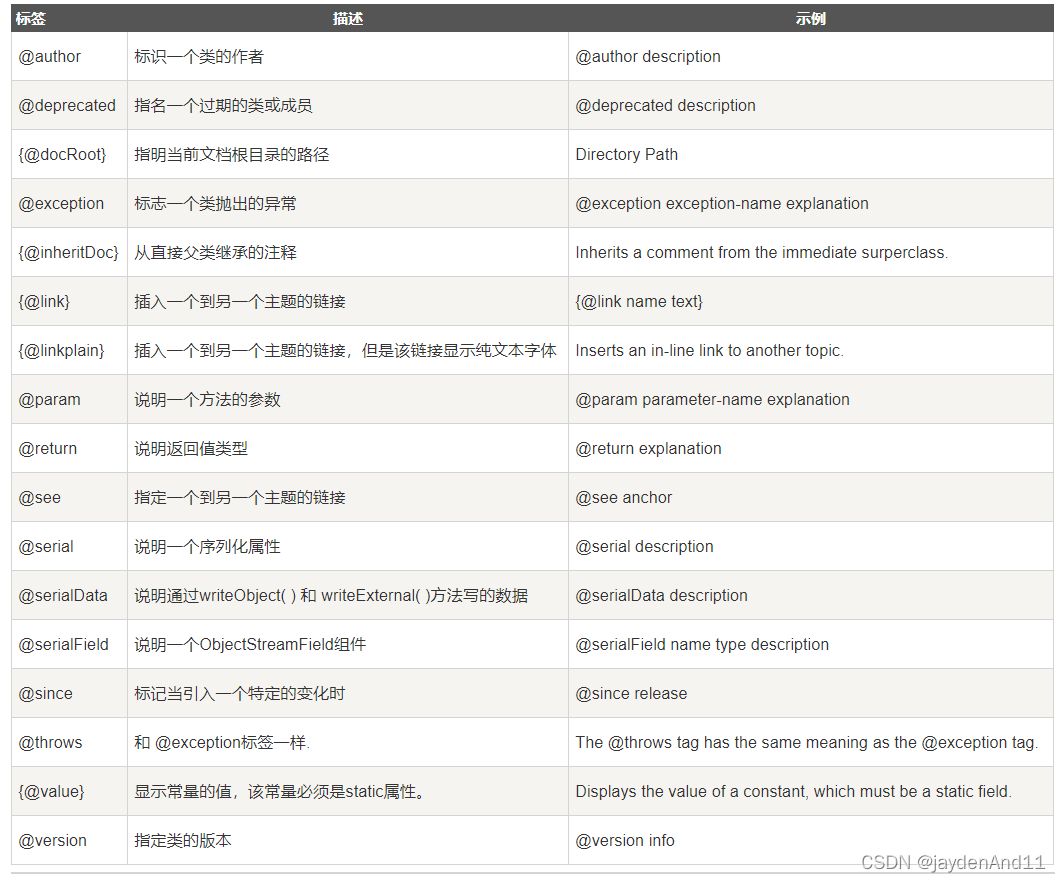Click description mentioning static属性
Image resolution: width=1061 pixels, height=882 pixels.
pos(279,791)
